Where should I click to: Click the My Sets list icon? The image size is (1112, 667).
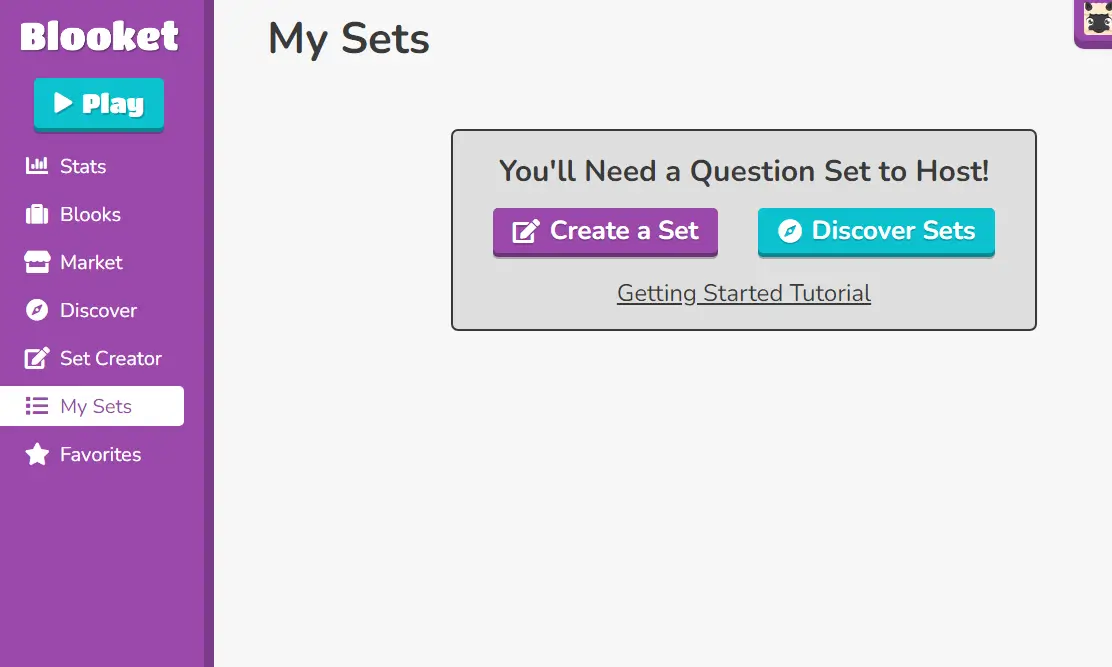pyautogui.click(x=37, y=406)
